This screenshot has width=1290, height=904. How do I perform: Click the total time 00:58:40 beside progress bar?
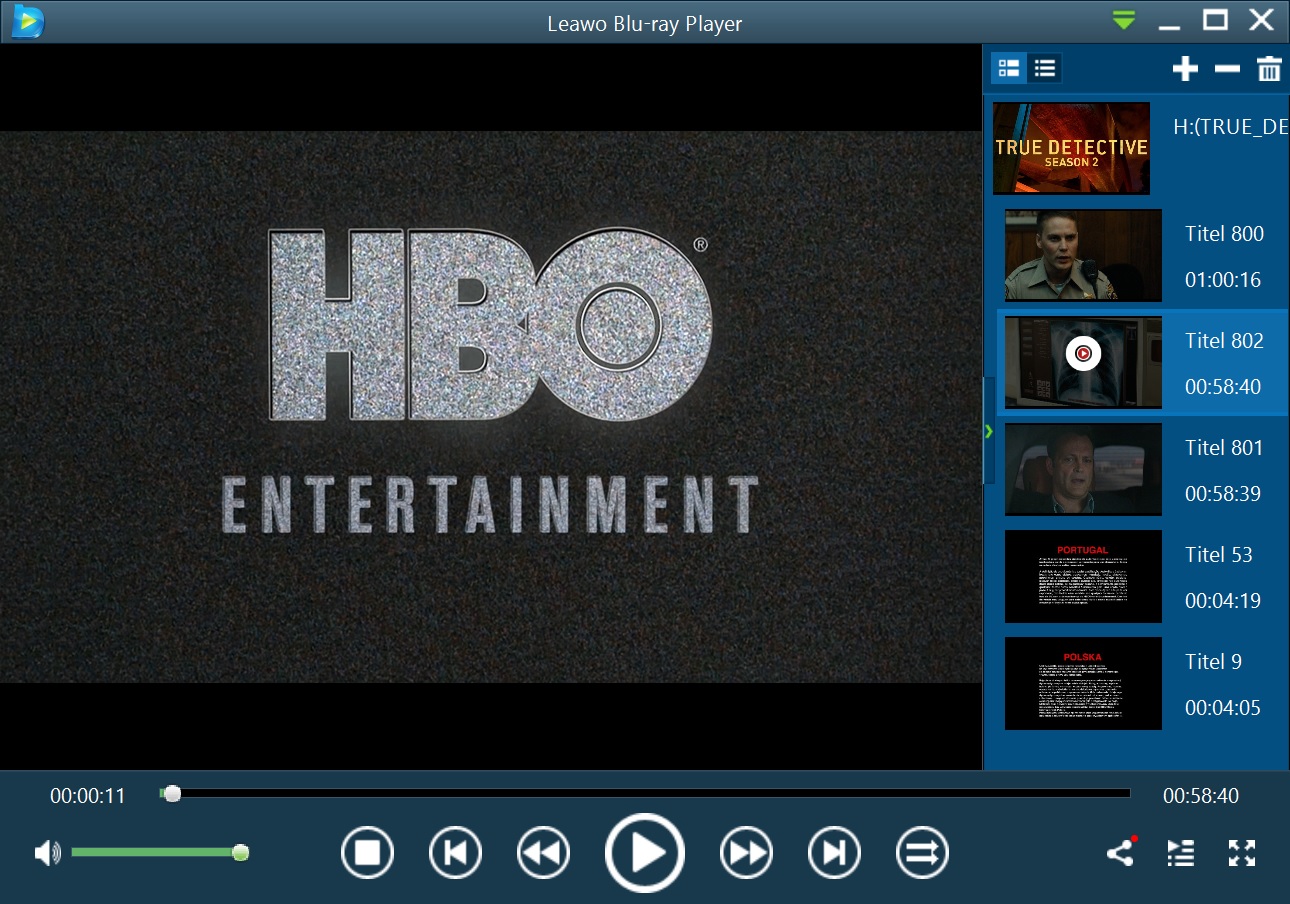coord(1201,796)
